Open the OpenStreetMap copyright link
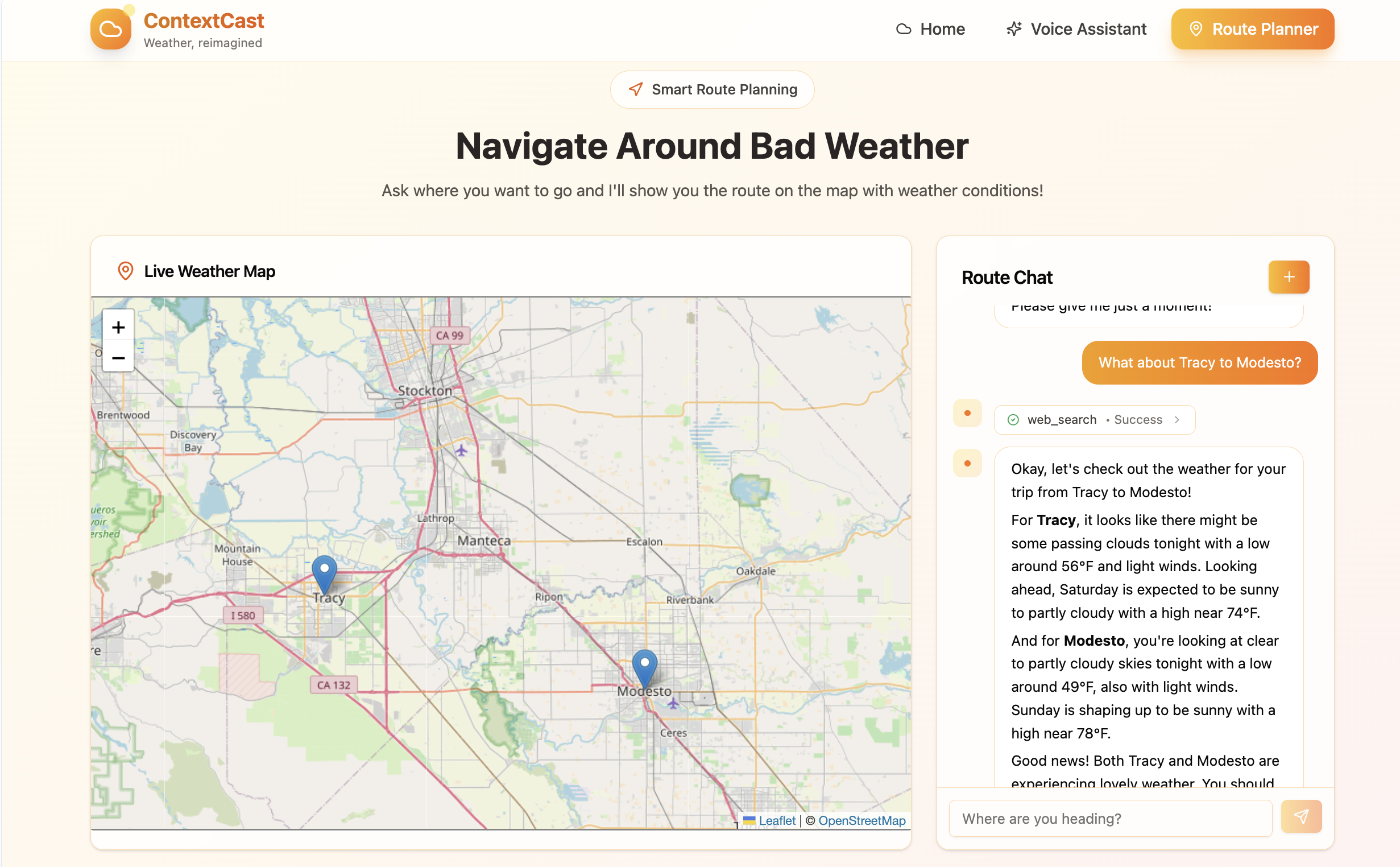Viewport: 1400px width, 867px height. [x=861, y=820]
